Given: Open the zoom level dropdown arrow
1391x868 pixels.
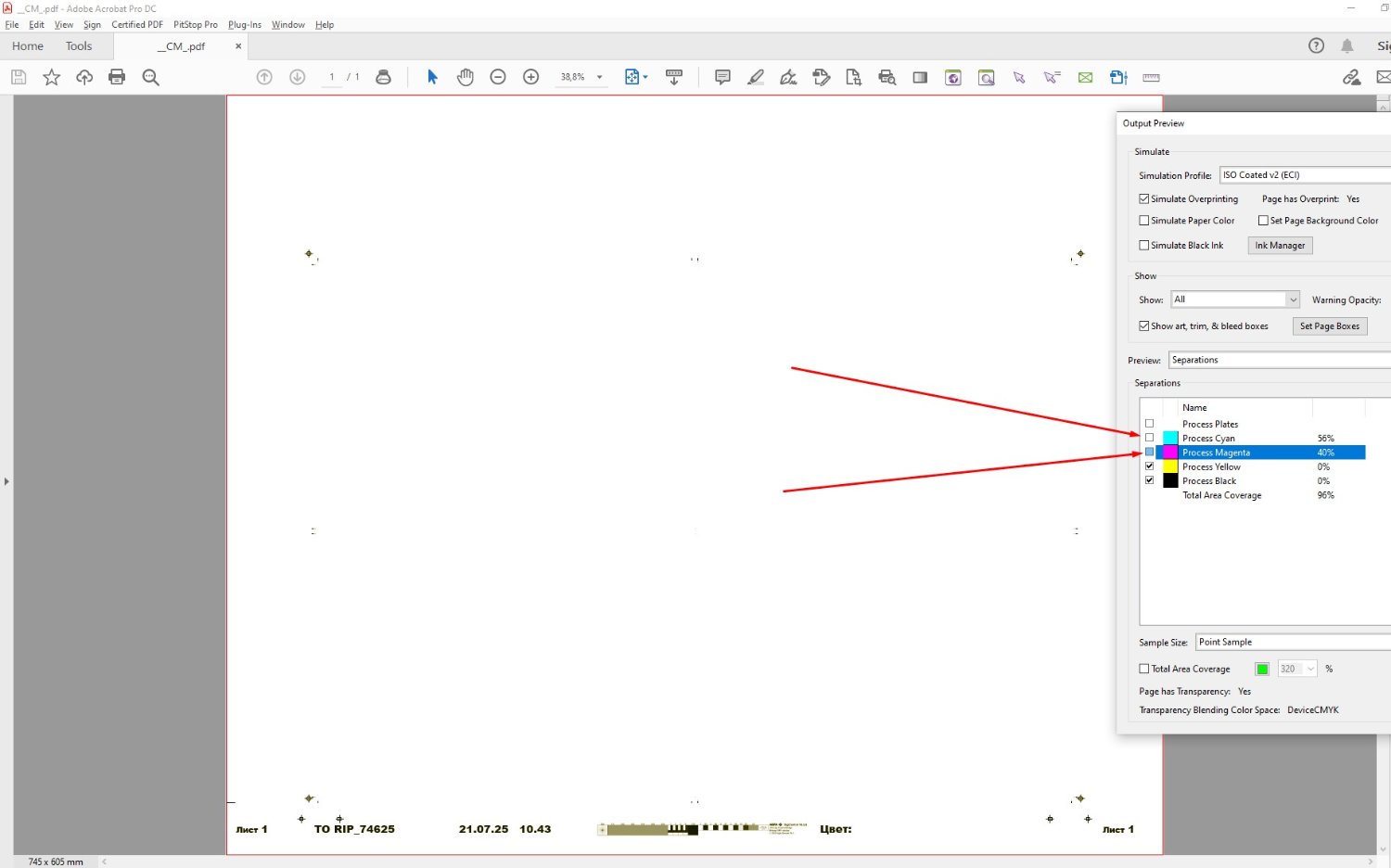Looking at the screenshot, I should click(x=600, y=78).
